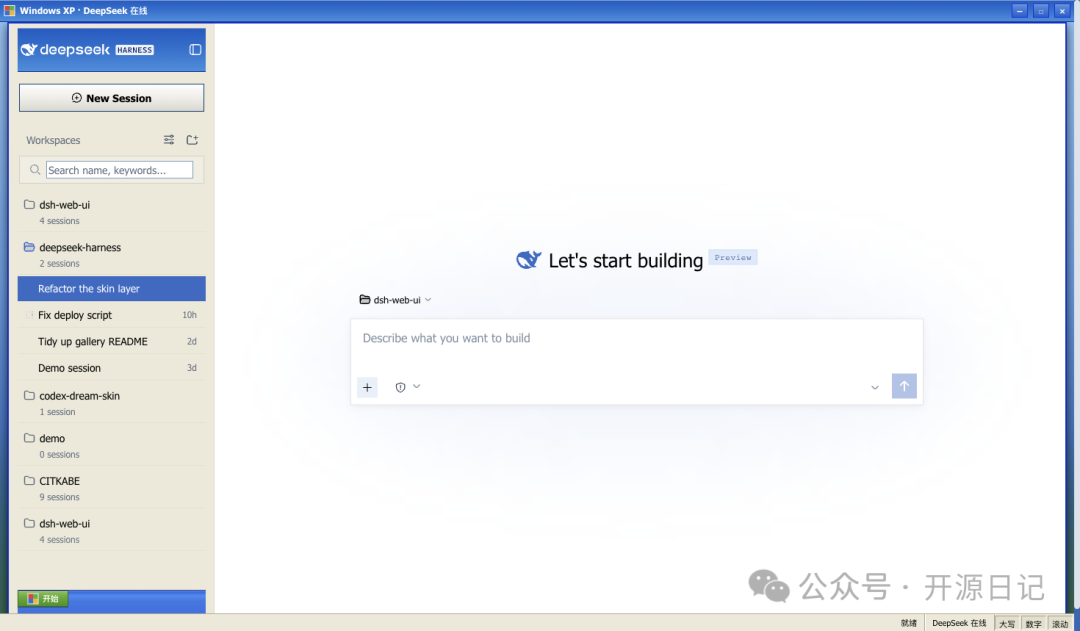The height and width of the screenshot is (631, 1080).
Task: Collapse the sidebar with the panel icon
Action: tap(195, 50)
